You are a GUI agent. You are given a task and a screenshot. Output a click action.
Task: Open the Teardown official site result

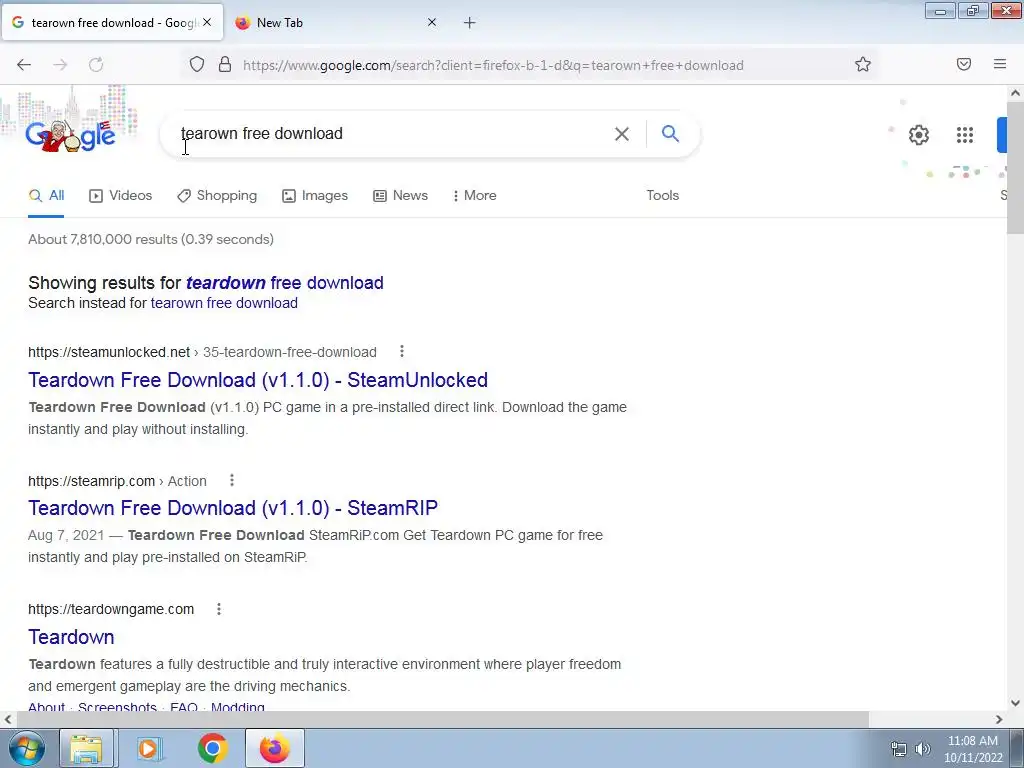[71, 637]
